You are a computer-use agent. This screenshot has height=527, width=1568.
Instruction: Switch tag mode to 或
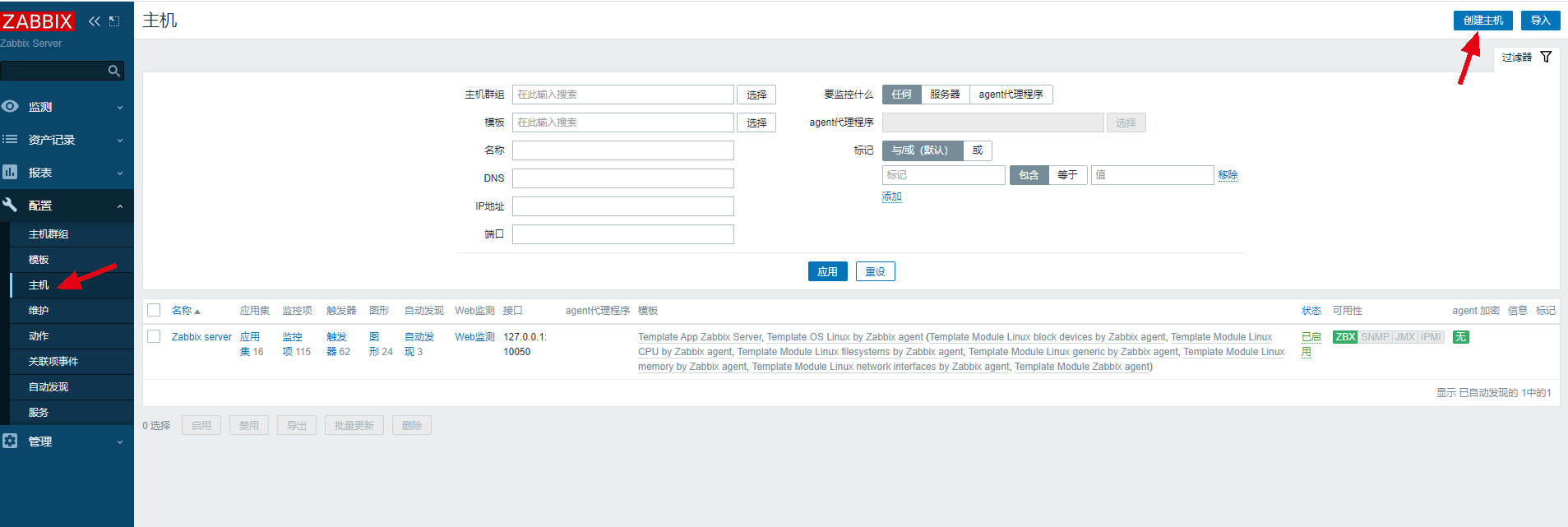point(977,150)
